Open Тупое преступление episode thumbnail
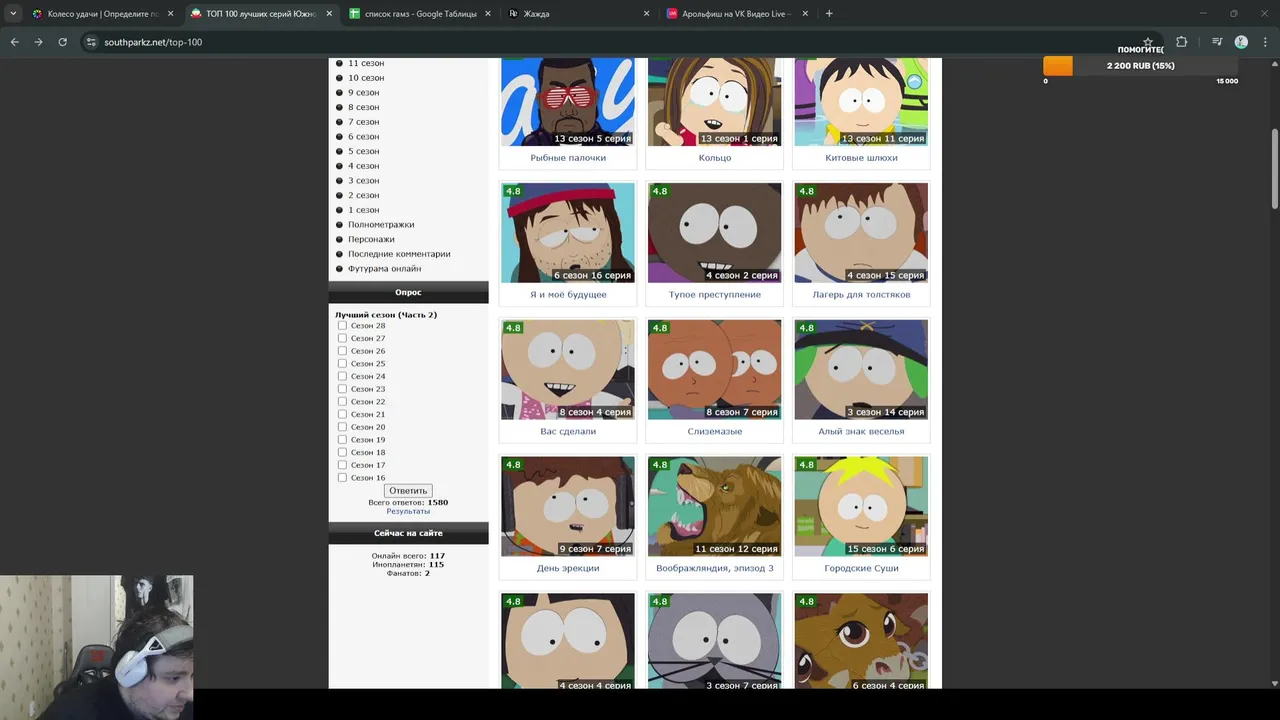This screenshot has height=720, width=1280. tap(715, 233)
